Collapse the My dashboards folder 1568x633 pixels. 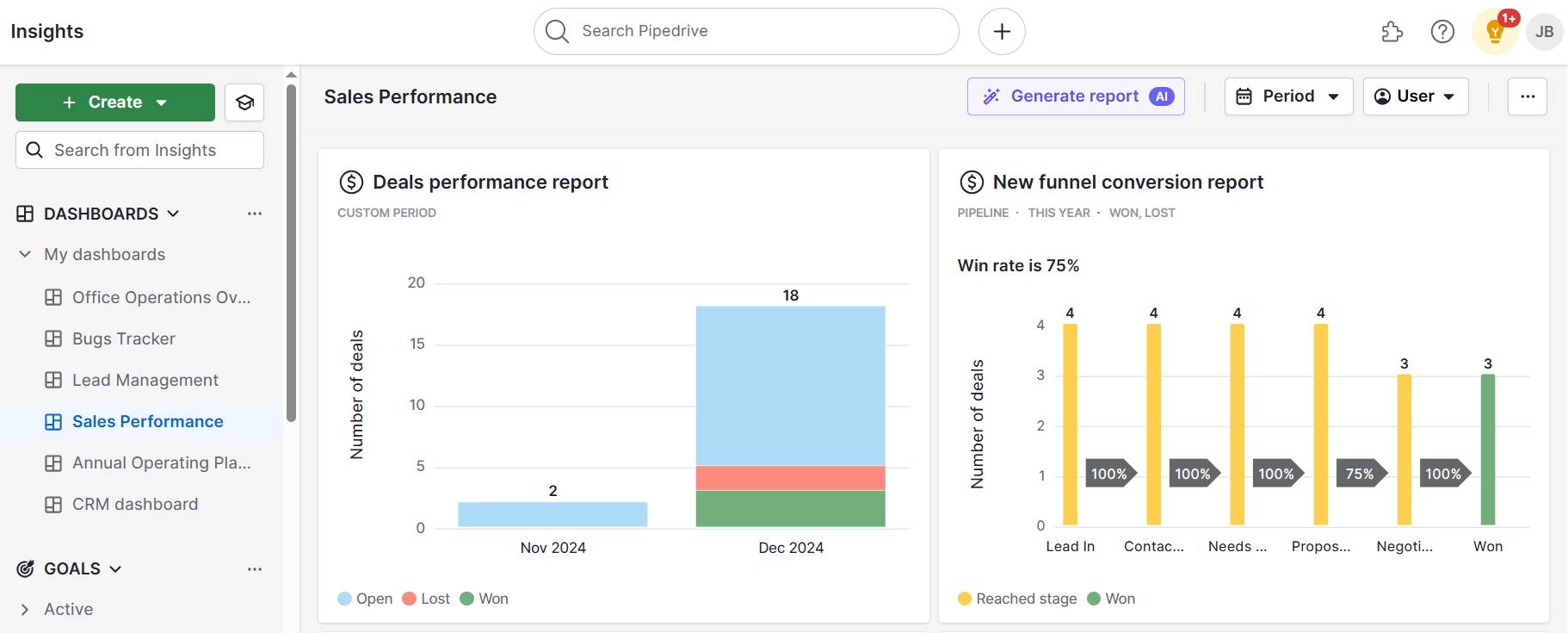tap(25, 254)
